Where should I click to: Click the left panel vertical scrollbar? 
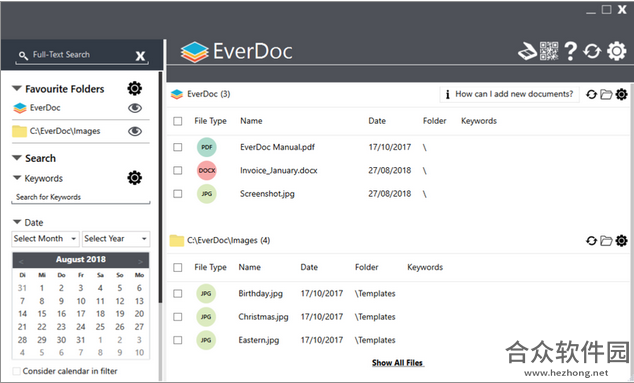pyautogui.click(x=160, y=186)
